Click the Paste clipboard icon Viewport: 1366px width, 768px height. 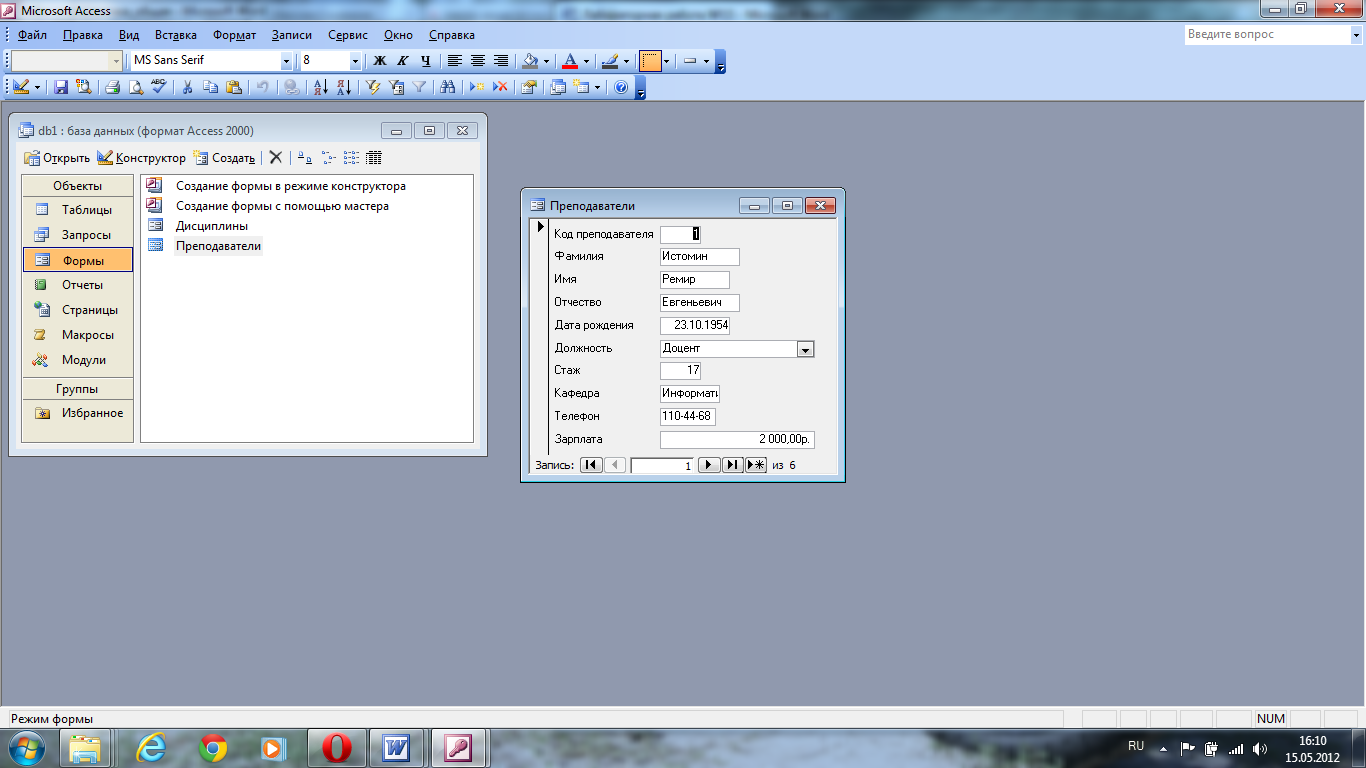point(233,87)
